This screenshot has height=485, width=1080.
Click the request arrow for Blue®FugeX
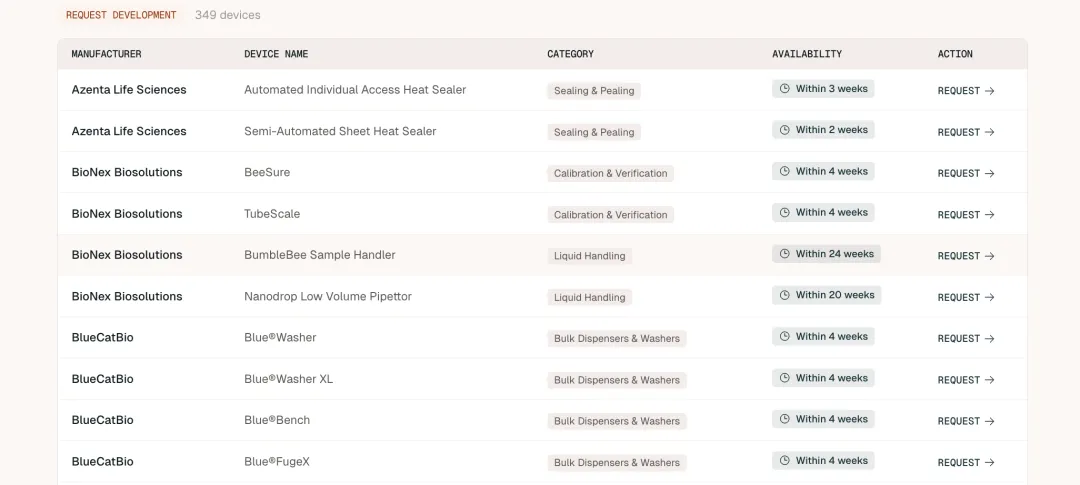tap(989, 463)
